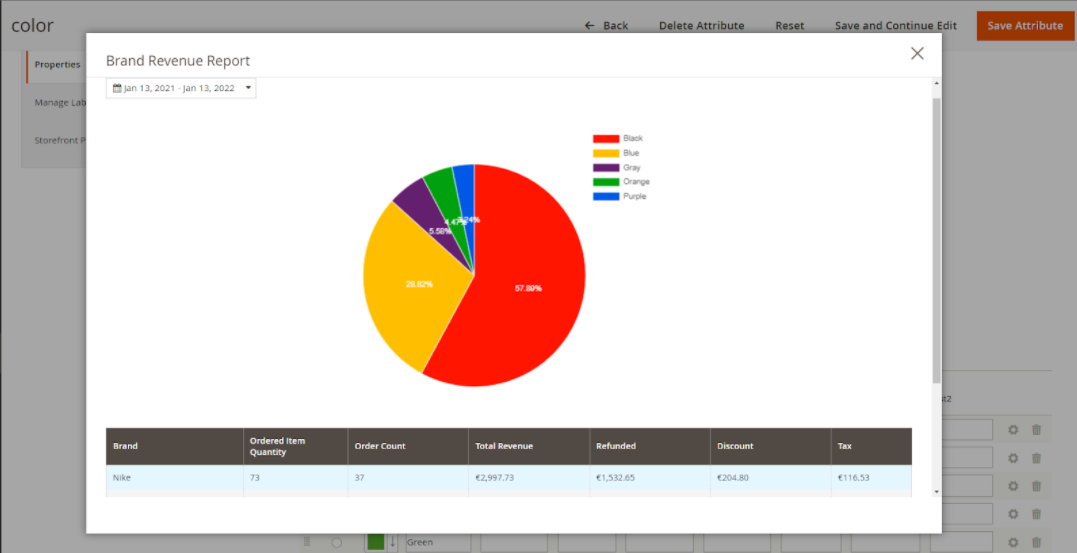Close the Brand Revenue Report dialog
The height and width of the screenshot is (553, 1077).
(917, 54)
